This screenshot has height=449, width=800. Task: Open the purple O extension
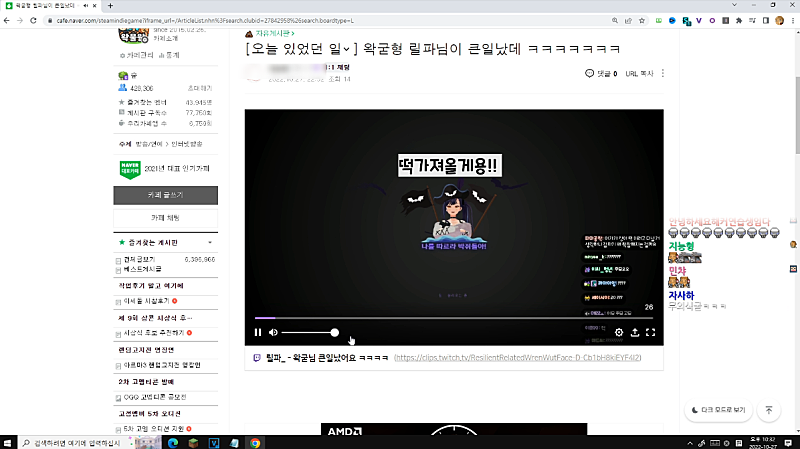coord(712,20)
